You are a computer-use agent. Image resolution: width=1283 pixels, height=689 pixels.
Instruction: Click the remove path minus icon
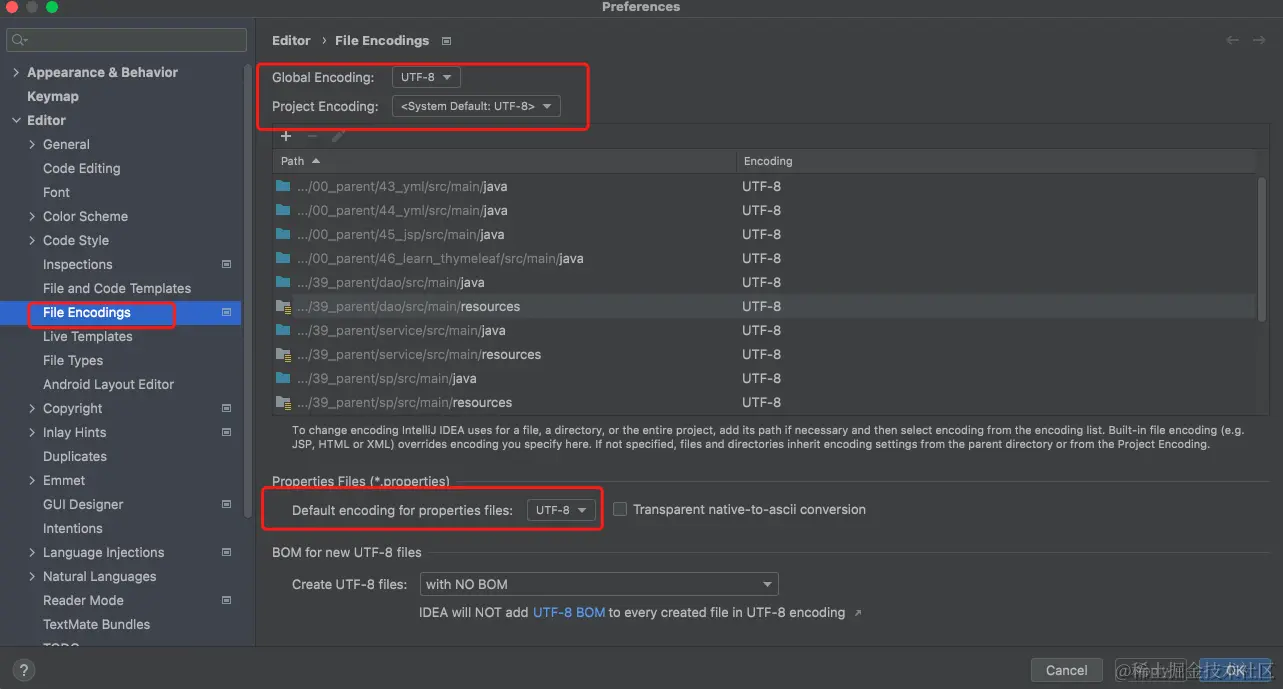(x=312, y=136)
